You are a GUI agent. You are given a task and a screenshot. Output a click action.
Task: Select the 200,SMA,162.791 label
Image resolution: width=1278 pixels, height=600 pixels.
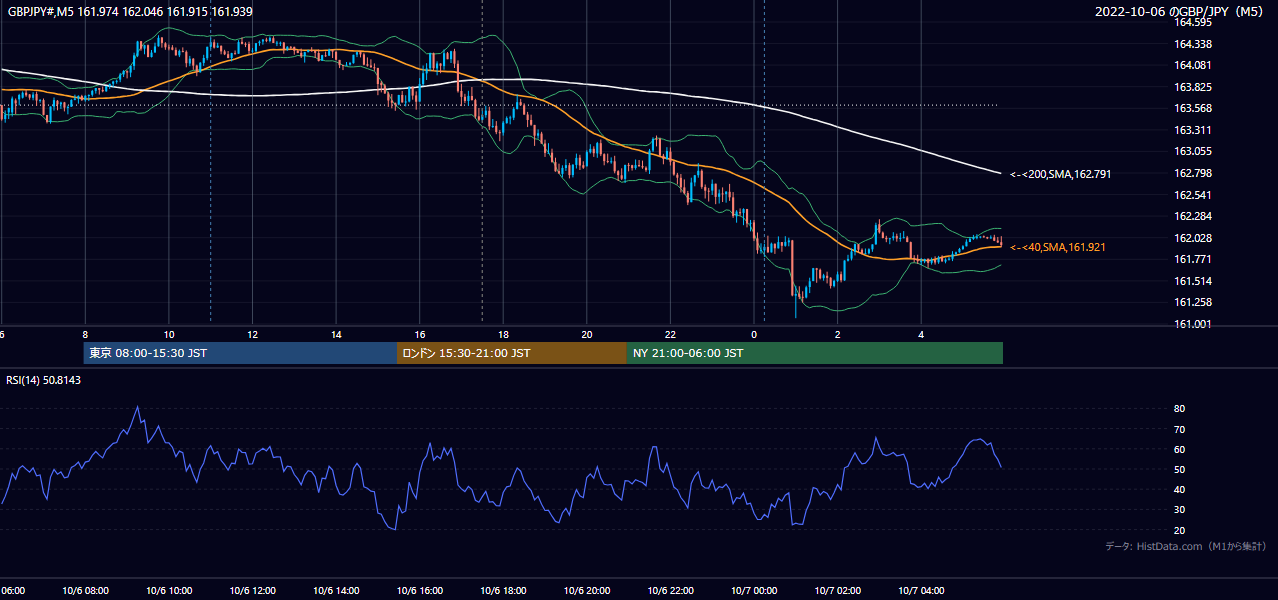1060,174
